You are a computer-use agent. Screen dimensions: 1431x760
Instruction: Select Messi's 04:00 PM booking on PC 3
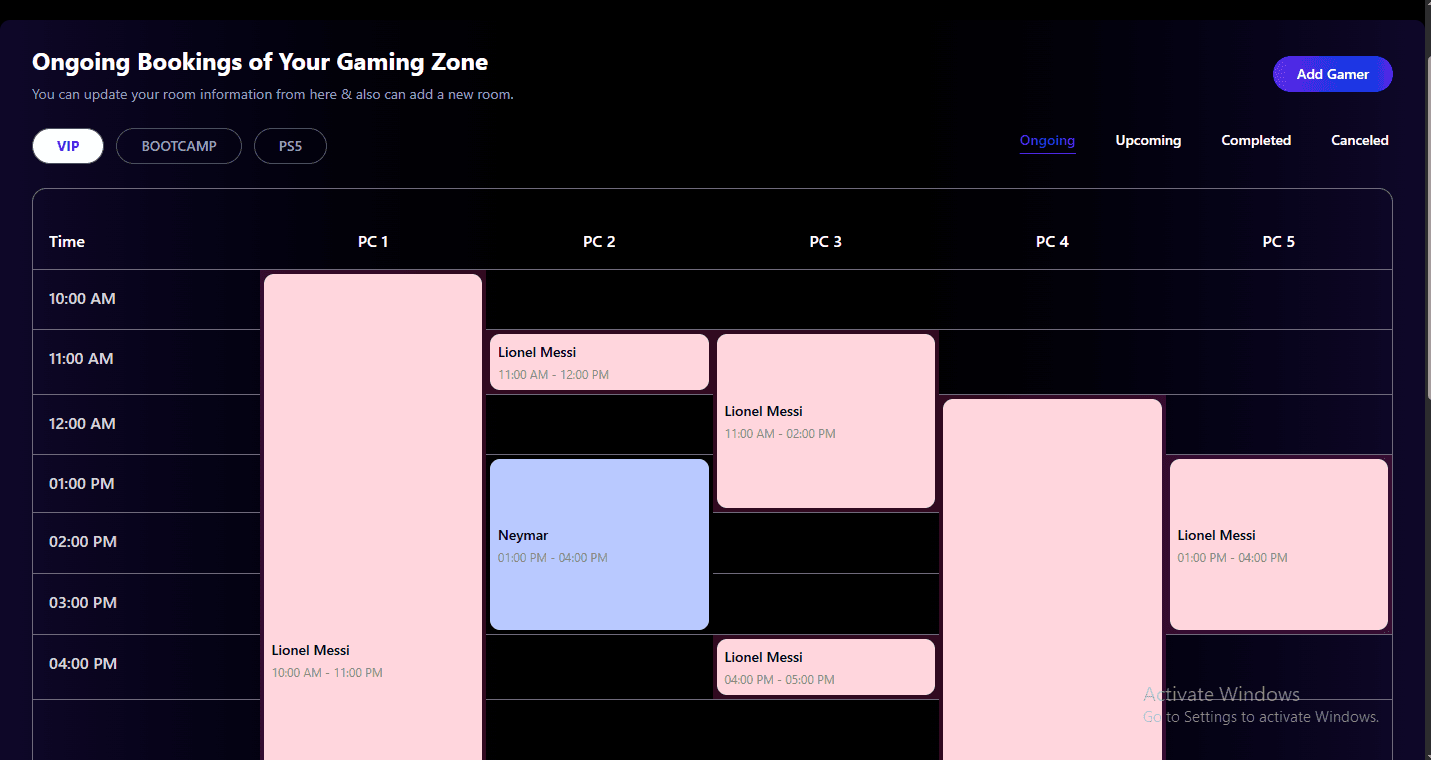[825, 666]
